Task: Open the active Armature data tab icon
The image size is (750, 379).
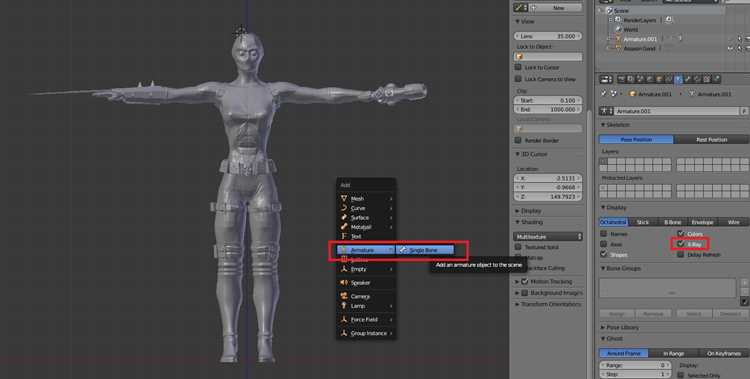Action: (x=678, y=79)
